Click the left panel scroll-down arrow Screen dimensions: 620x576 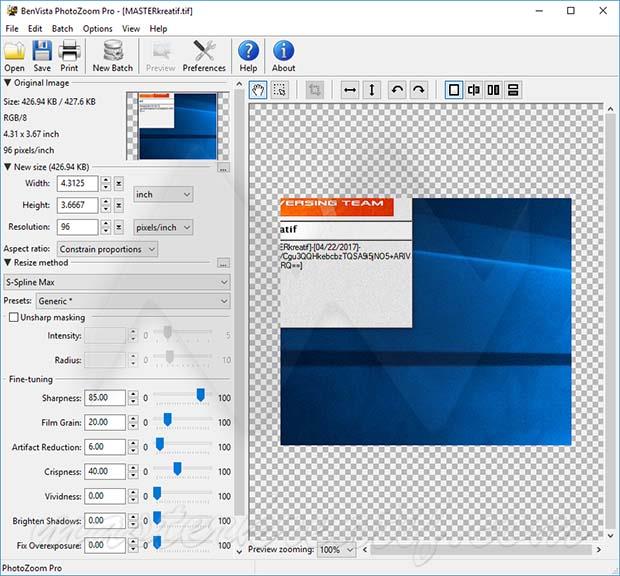click(239, 551)
